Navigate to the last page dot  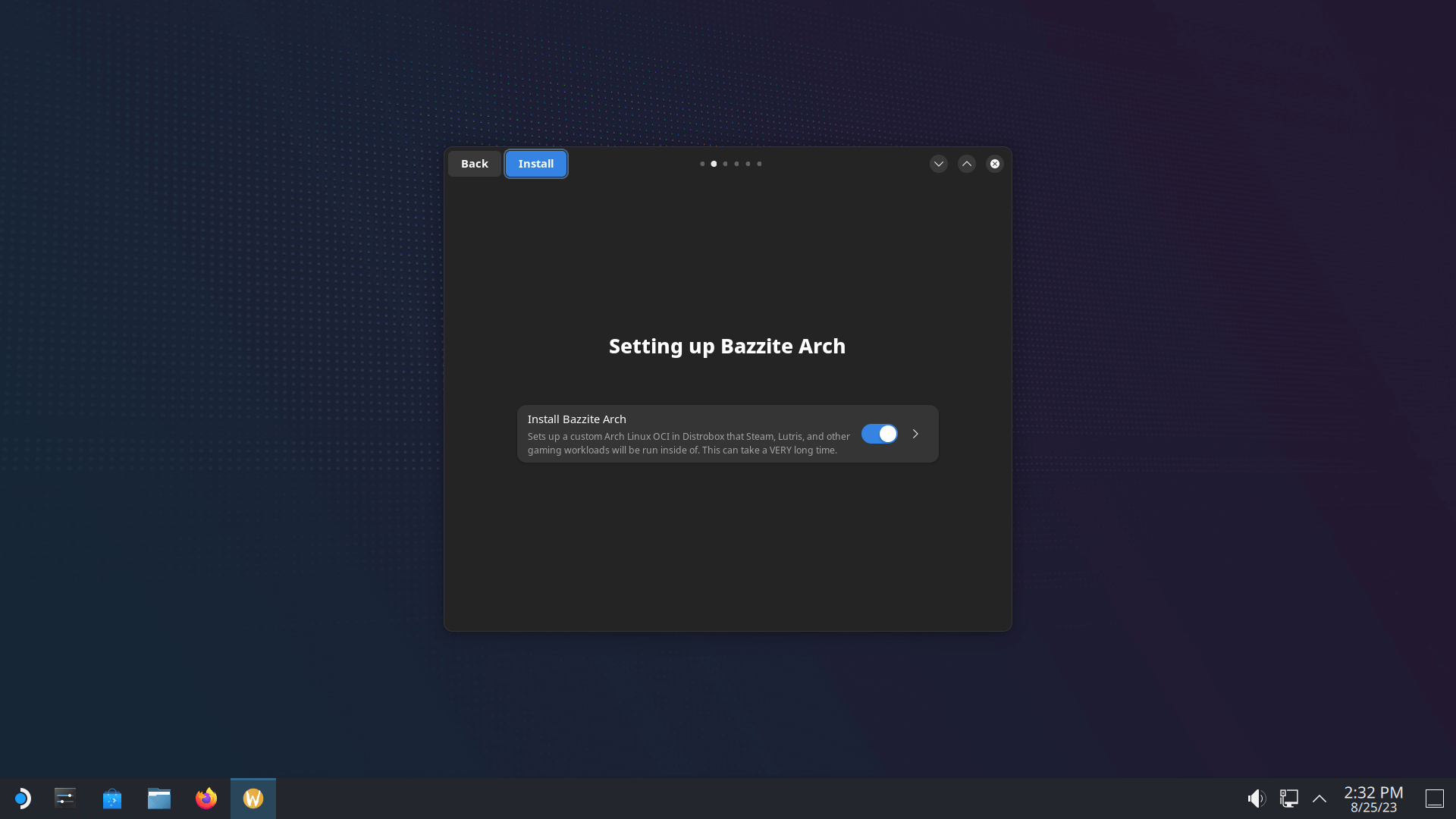click(759, 163)
